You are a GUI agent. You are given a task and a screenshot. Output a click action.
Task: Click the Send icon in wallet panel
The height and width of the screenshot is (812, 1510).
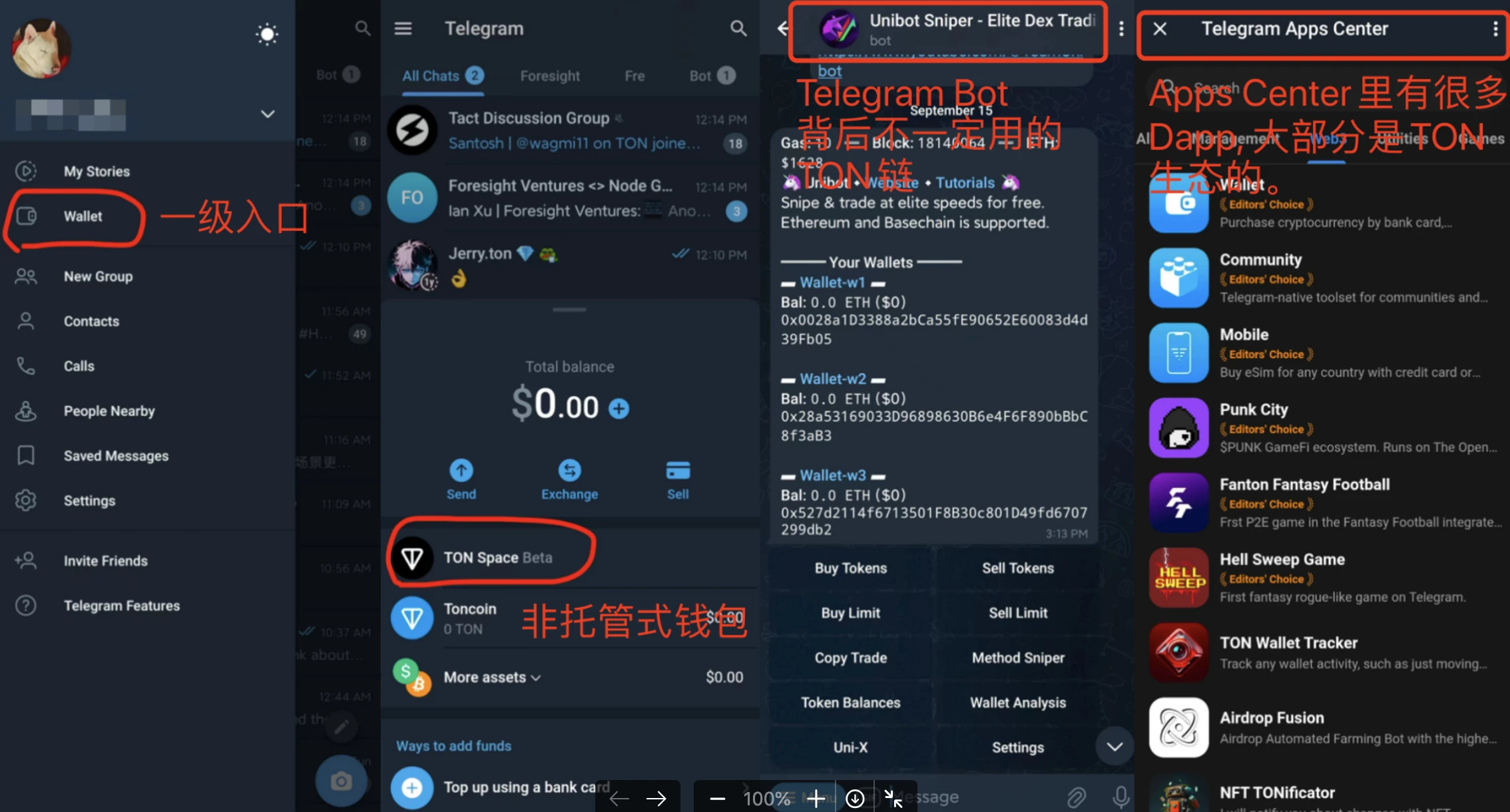coord(460,470)
